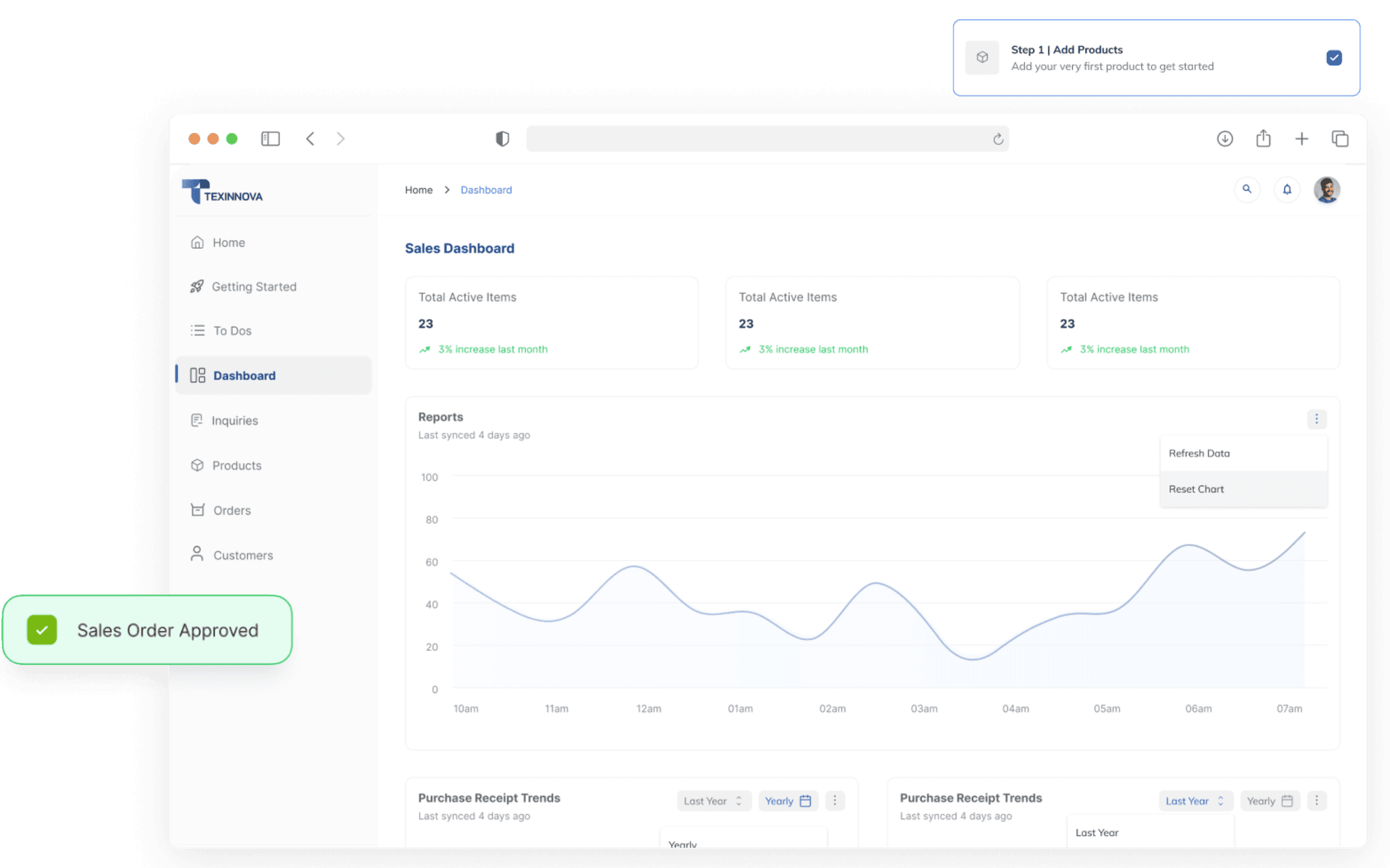Open search using the magnifier icon
Viewport: 1390px width, 868px height.
point(1247,189)
